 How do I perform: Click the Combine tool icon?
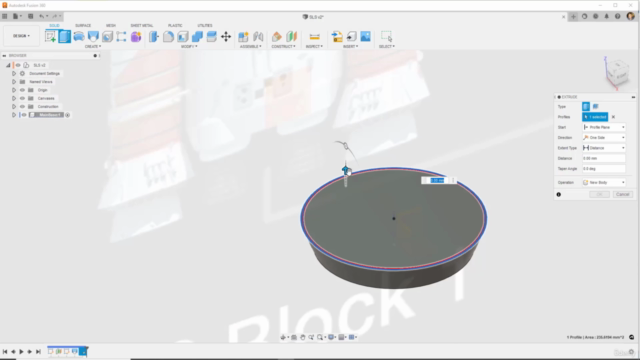pyautogui.click(x=197, y=36)
